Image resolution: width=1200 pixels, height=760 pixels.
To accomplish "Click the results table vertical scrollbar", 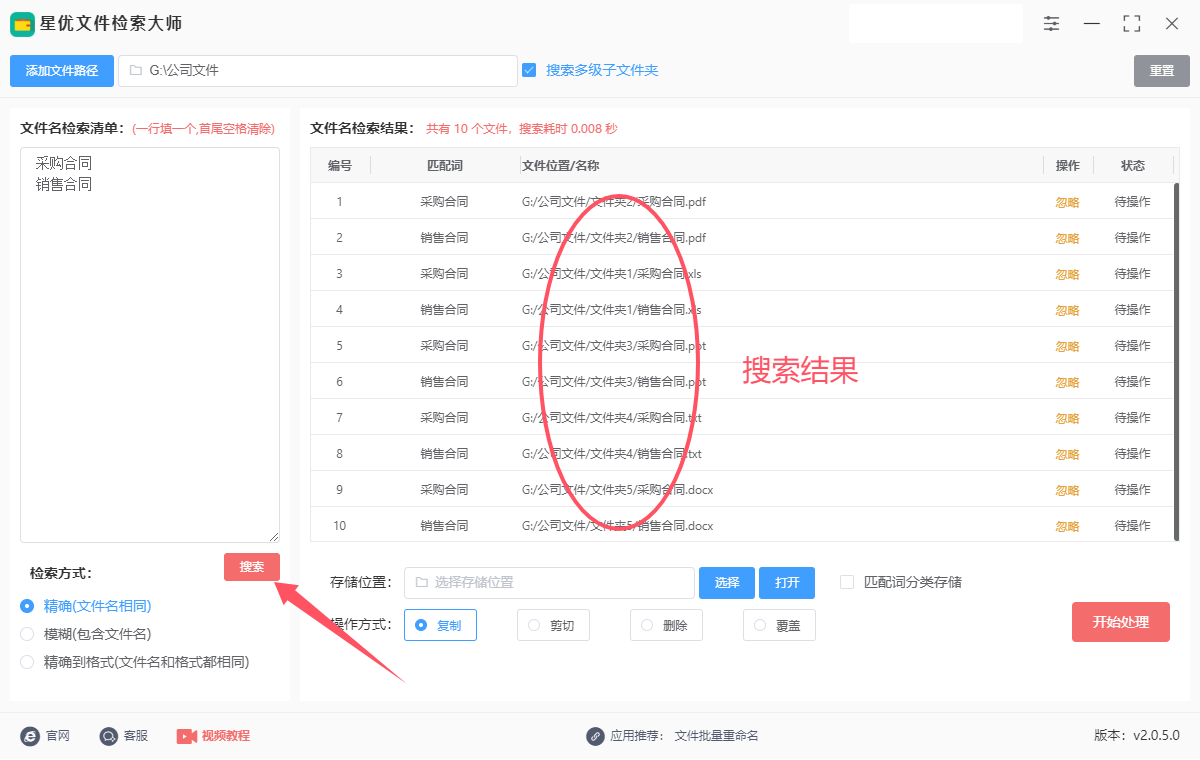I will coord(1177,360).
